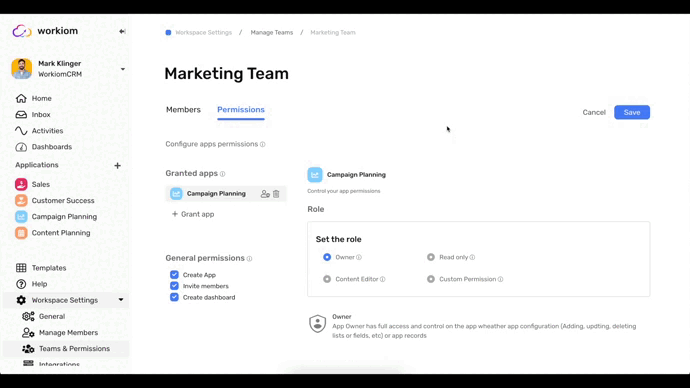Open the Dashboards icon in sidebar

click(x=21, y=147)
